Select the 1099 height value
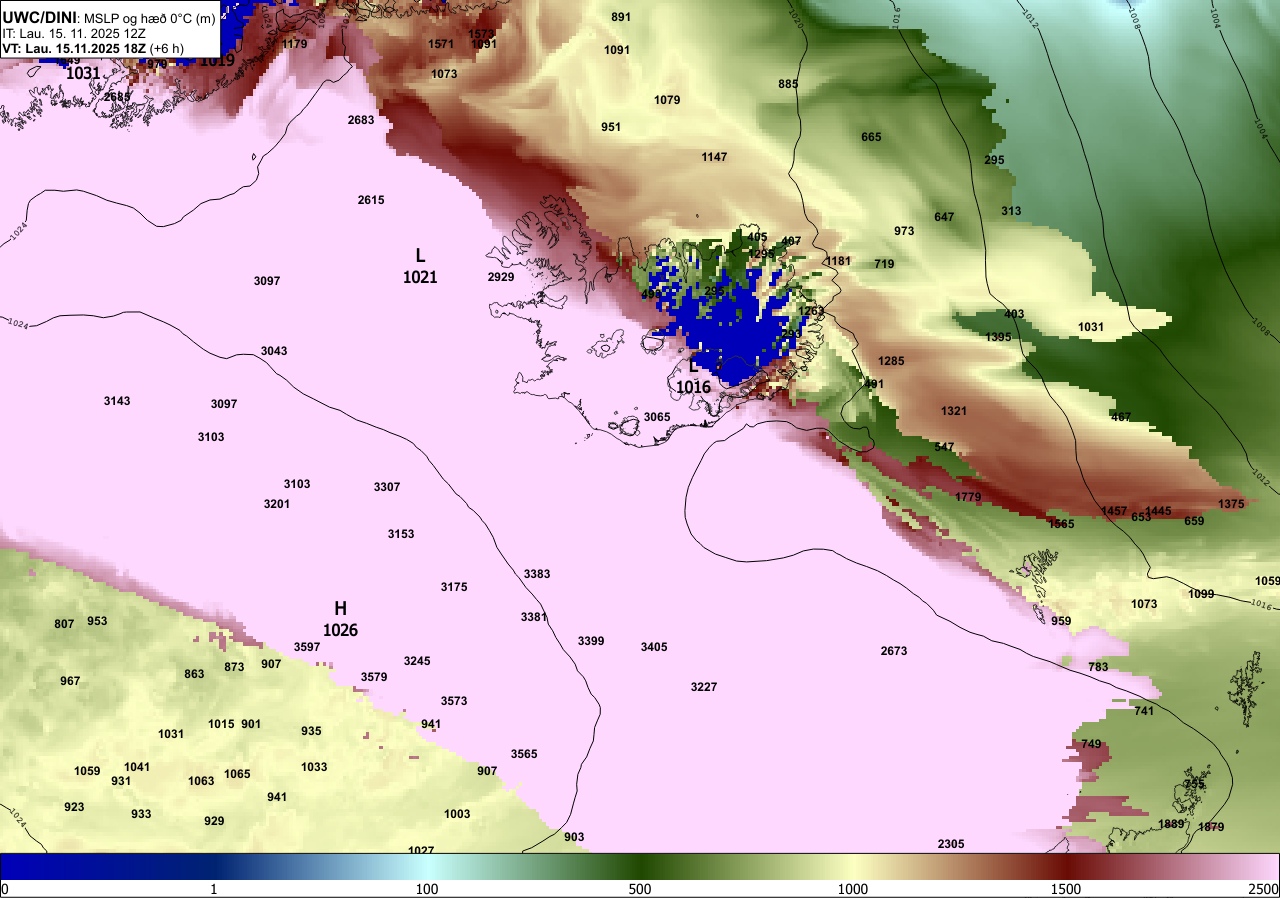The image size is (1280, 898). click(x=1201, y=594)
